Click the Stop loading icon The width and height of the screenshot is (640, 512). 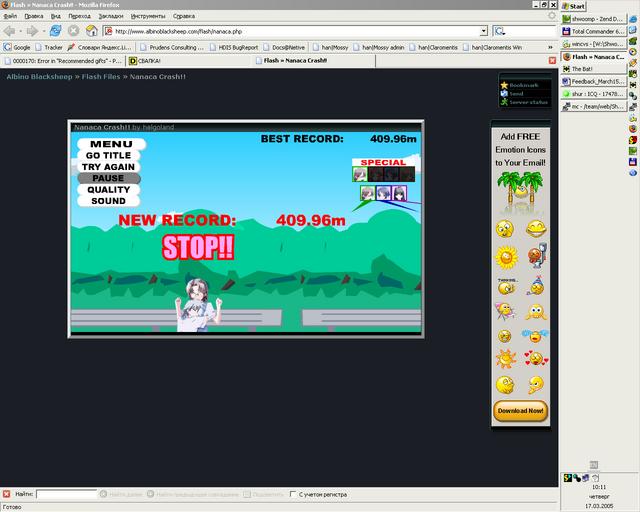point(73,31)
